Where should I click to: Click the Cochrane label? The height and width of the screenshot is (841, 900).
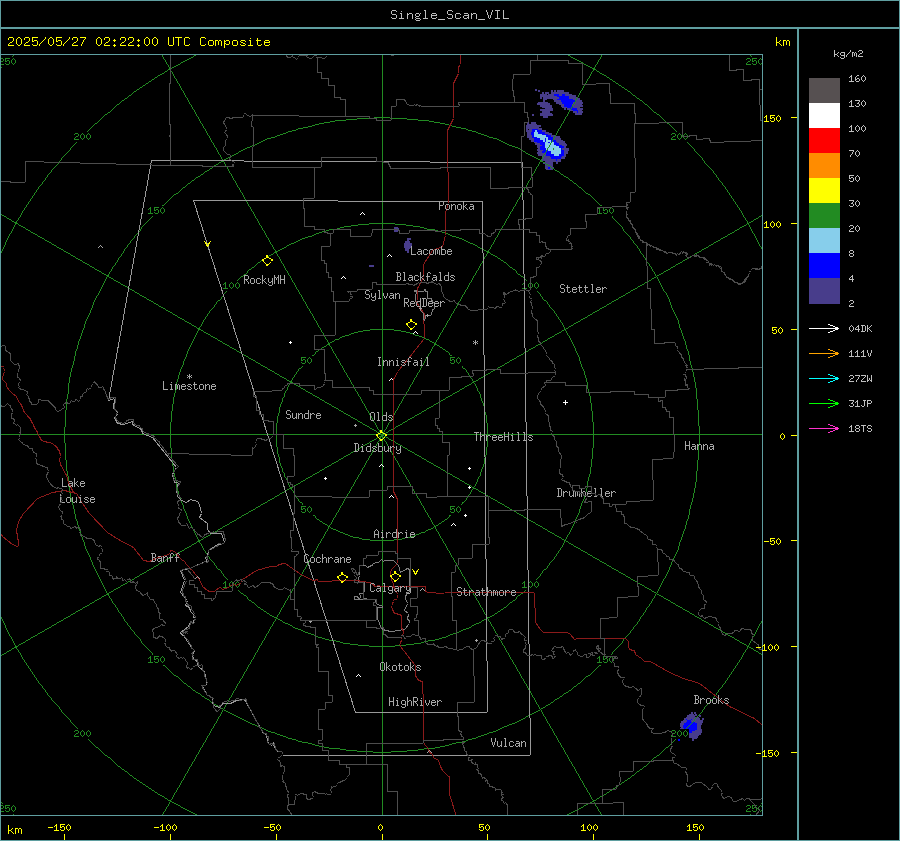pyautogui.click(x=327, y=559)
